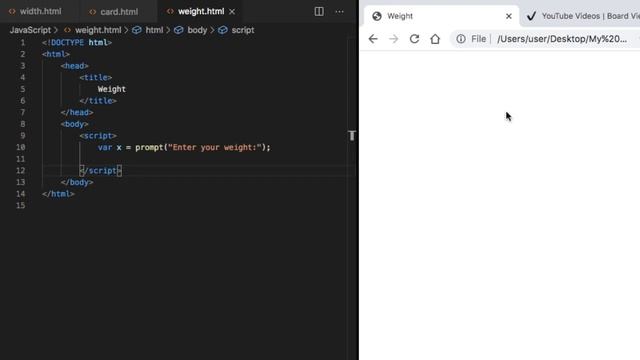Click the opening title tag

pos(96,78)
